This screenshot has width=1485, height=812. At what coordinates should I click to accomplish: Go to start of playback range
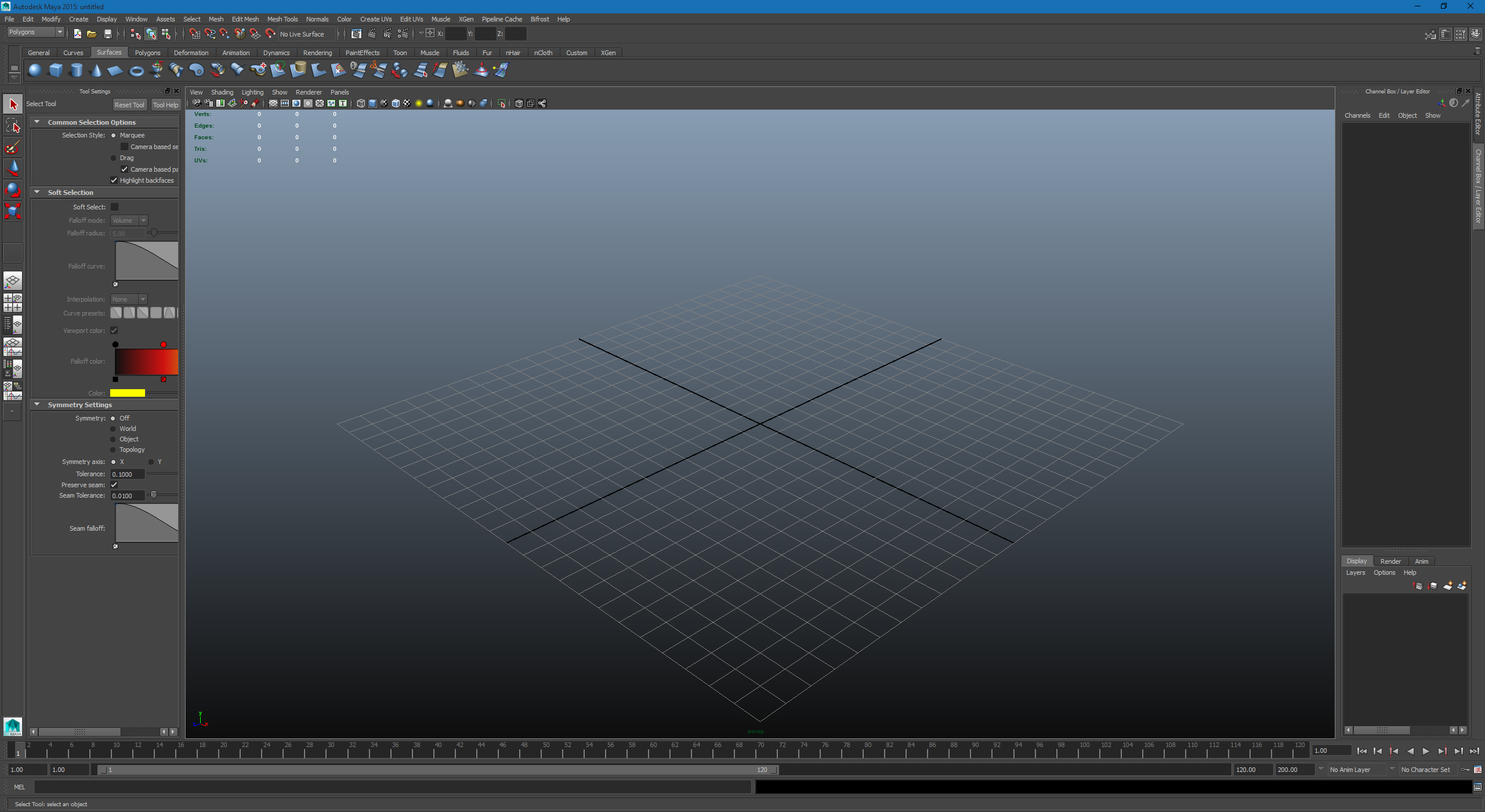1361,751
